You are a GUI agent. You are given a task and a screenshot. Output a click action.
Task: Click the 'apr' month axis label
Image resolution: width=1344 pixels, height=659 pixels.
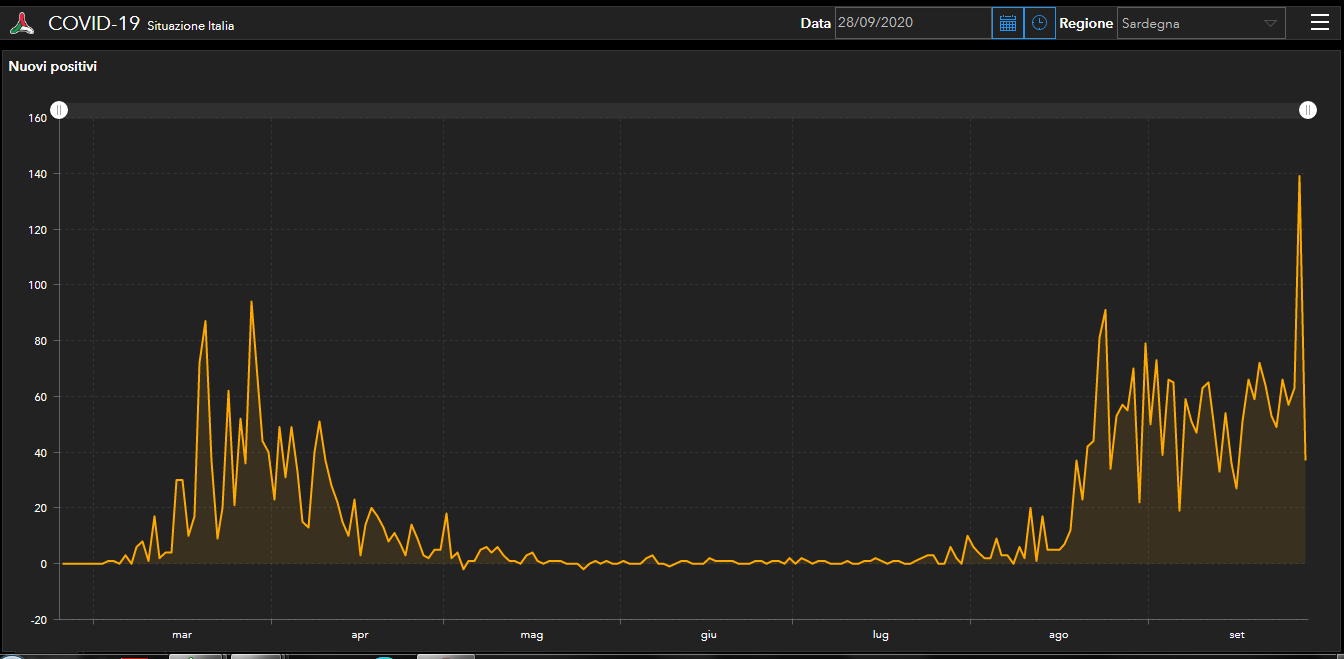pyautogui.click(x=360, y=635)
